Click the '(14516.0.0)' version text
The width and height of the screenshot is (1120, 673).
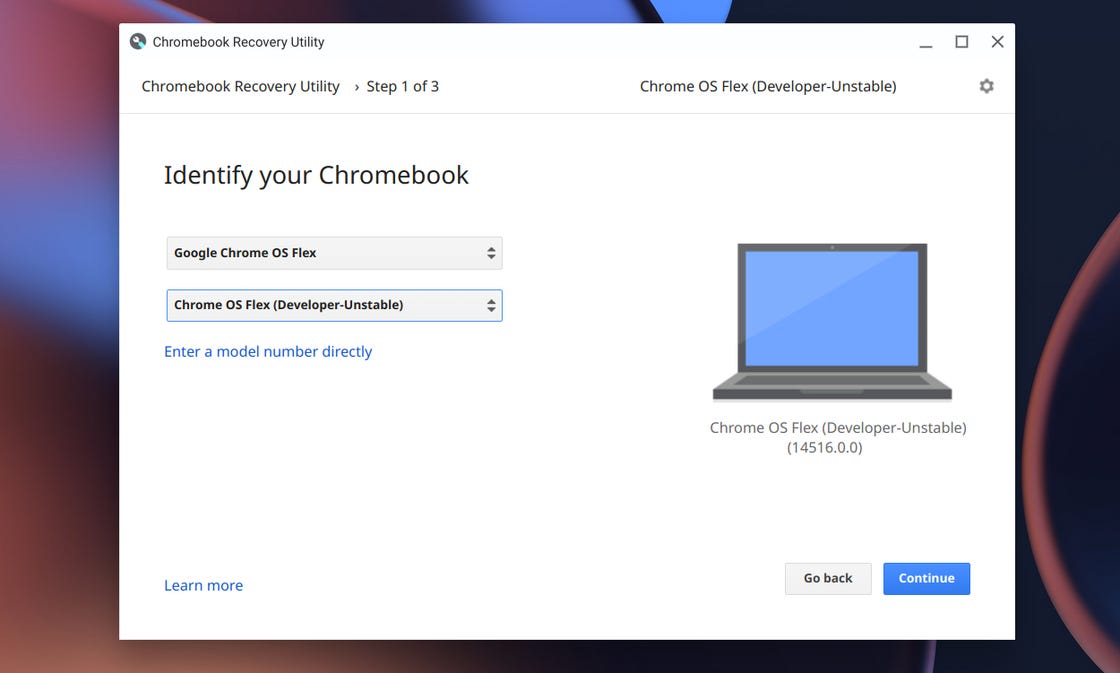825,448
